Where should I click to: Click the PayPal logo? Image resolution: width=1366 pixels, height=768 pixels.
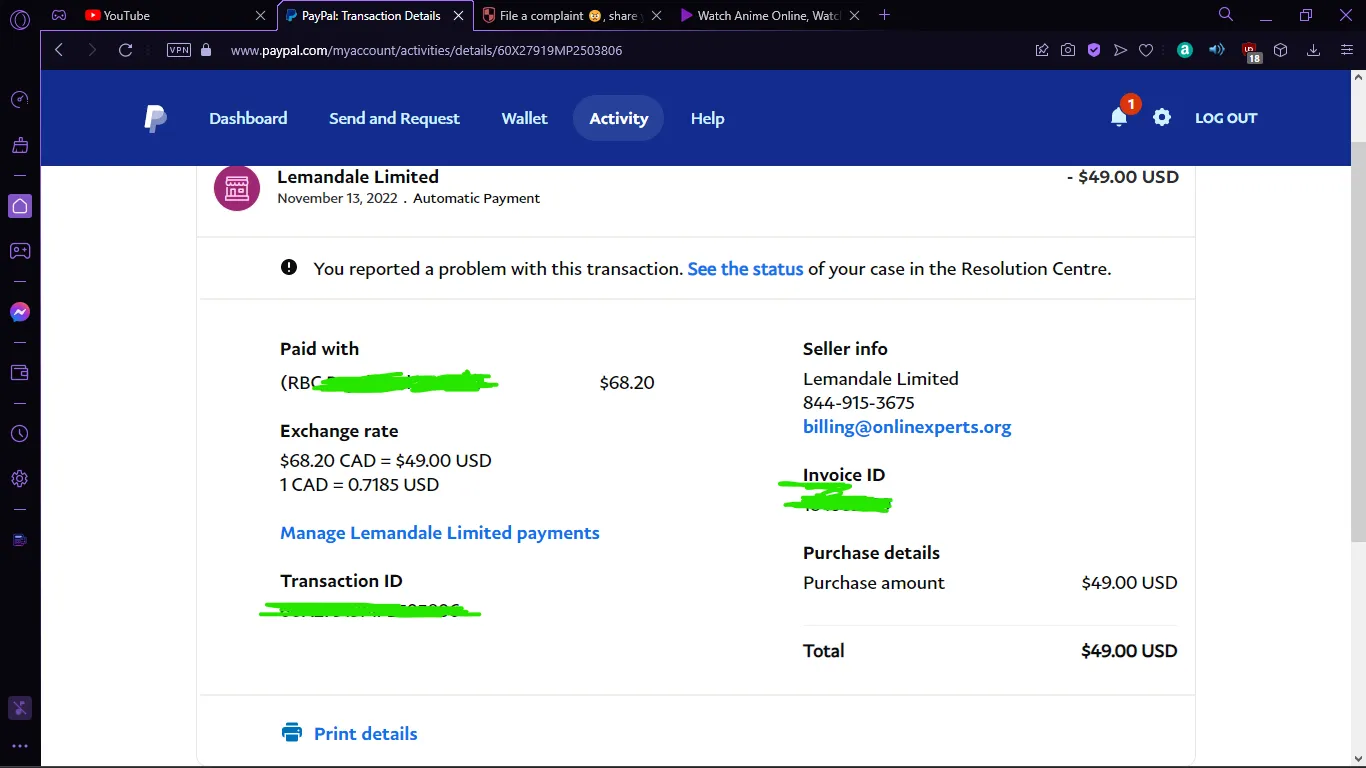pos(155,118)
